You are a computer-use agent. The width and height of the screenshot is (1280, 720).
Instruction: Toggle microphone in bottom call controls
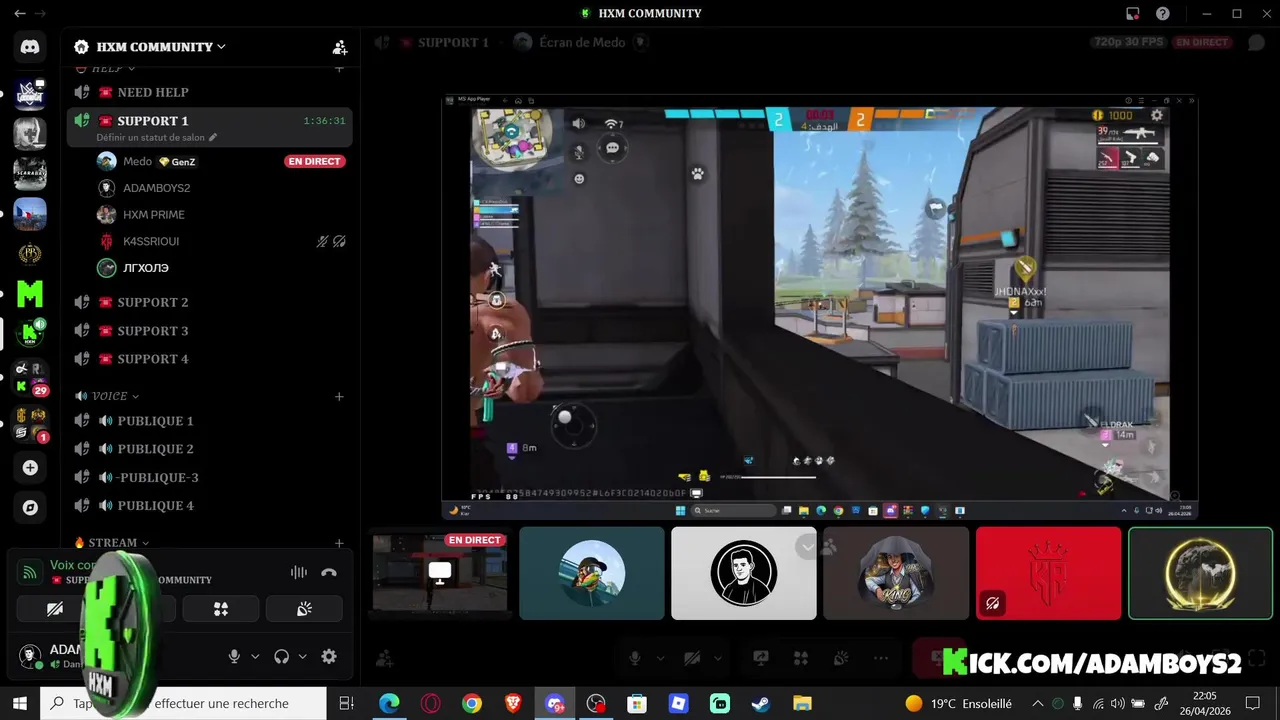(x=634, y=658)
